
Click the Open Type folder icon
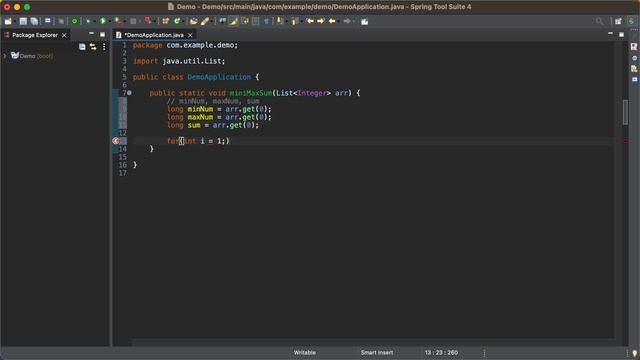coord(193,21)
